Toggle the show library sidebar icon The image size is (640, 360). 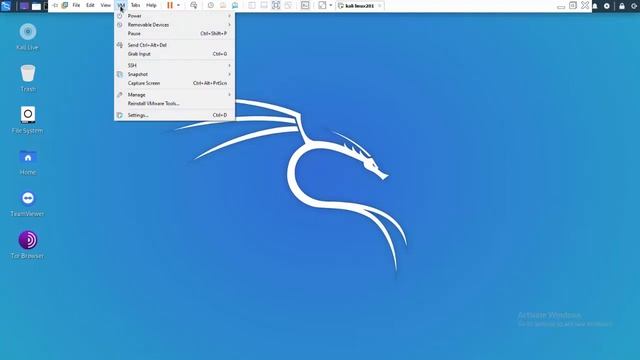click(x=252, y=5)
